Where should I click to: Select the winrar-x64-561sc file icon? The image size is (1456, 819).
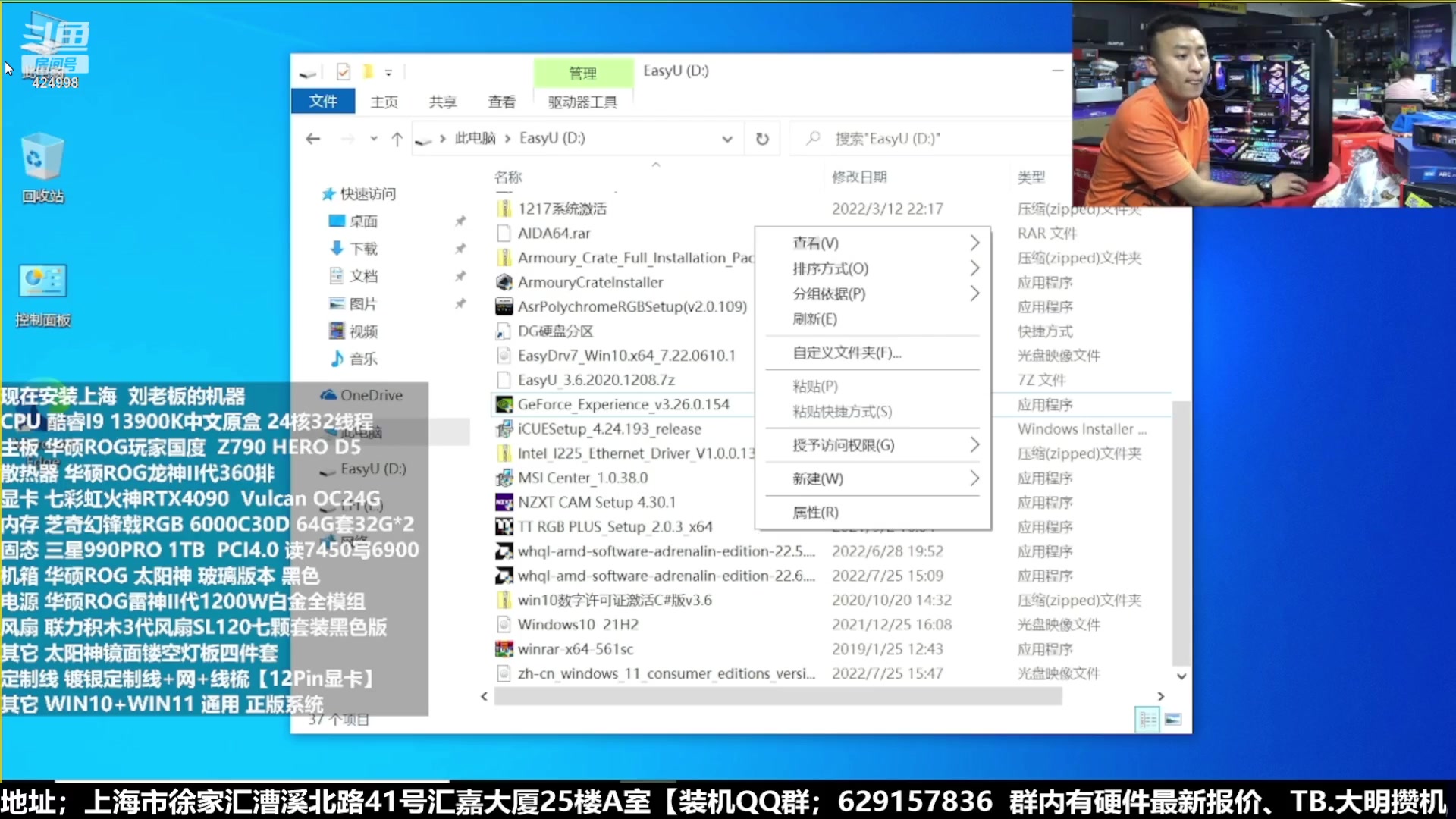click(x=504, y=649)
